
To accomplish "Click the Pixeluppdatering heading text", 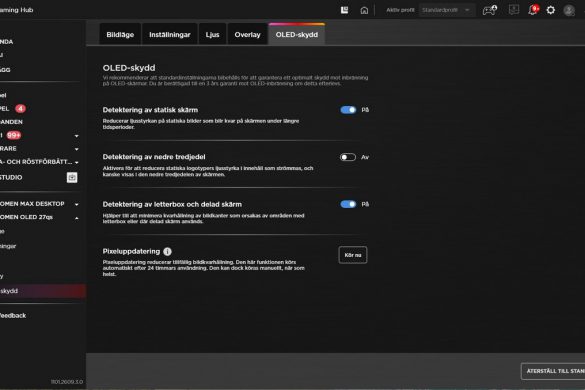I will click(131, 252).
